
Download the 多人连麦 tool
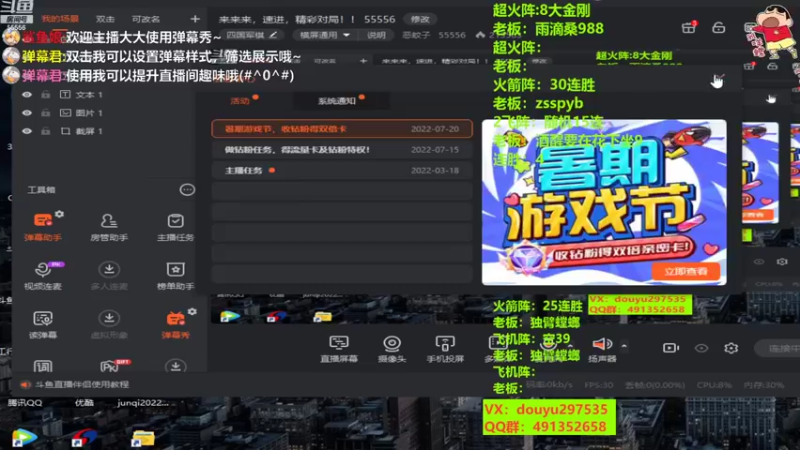109,276
